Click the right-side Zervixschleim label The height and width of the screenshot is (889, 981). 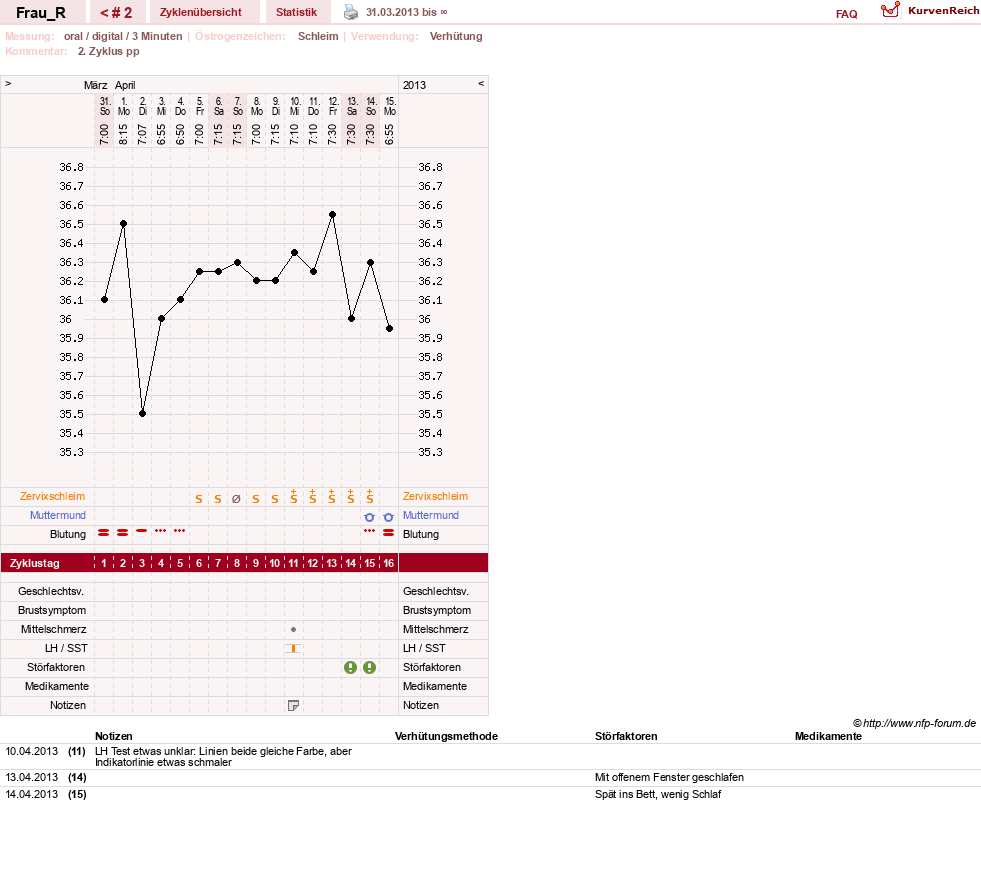pyautogui.click(x=435, y=497)
